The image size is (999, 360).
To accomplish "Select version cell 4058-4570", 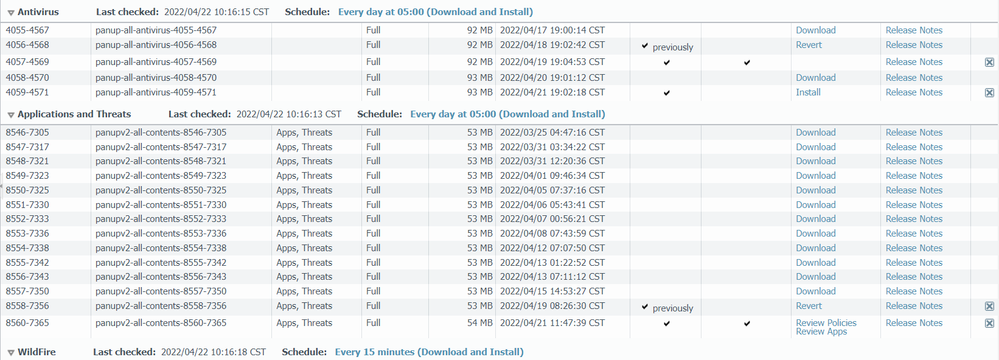I will [x=27, y=78].
